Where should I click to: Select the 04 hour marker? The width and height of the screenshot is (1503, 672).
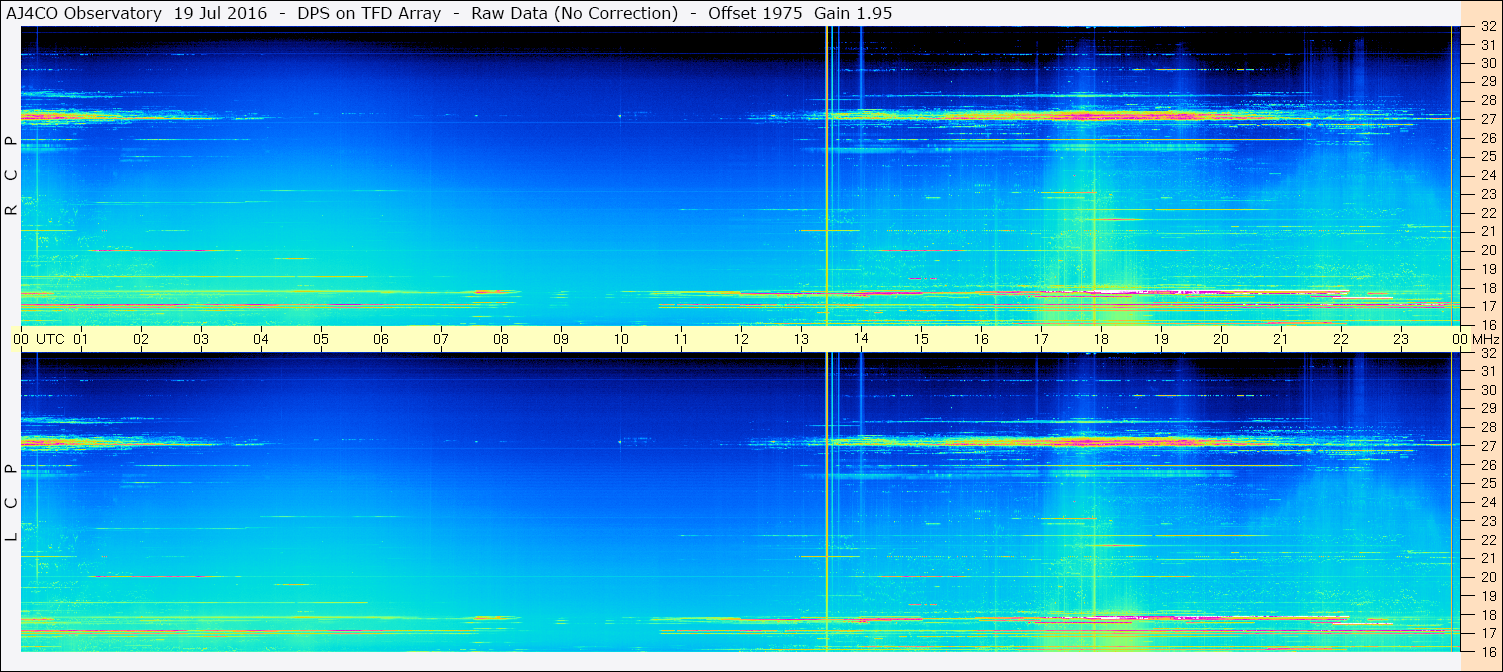pyautogui.click(x=261, y=339)
